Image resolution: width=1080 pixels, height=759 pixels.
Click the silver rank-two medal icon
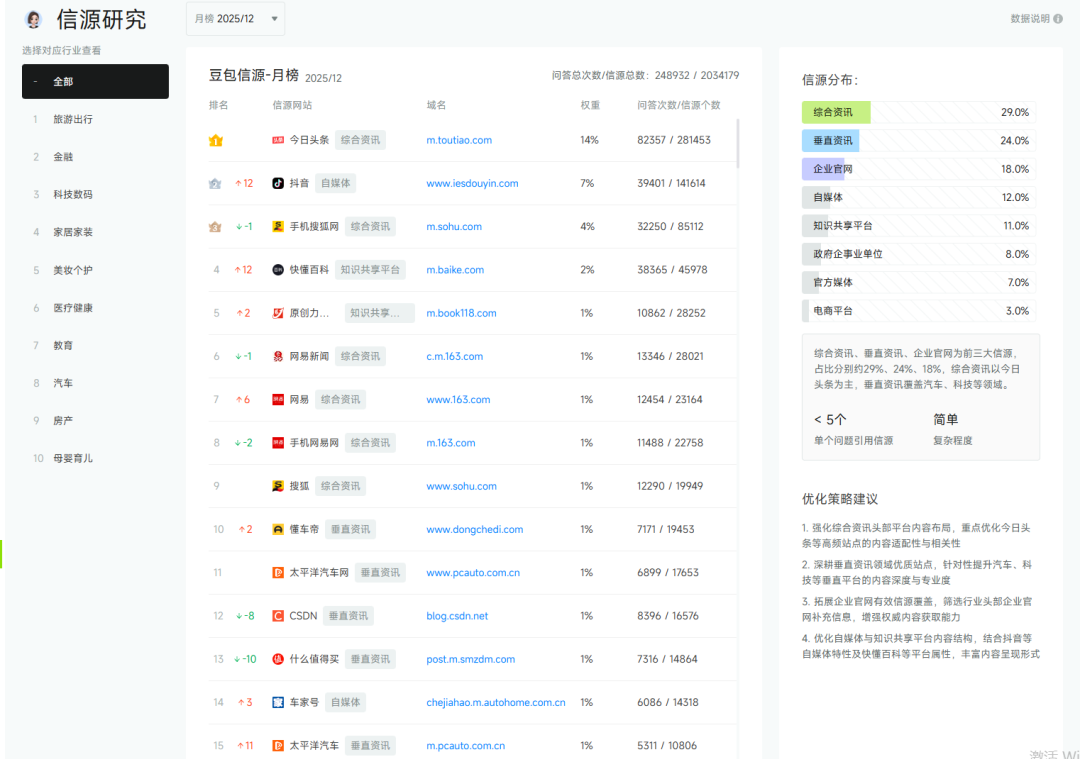(x=215, y=183)
